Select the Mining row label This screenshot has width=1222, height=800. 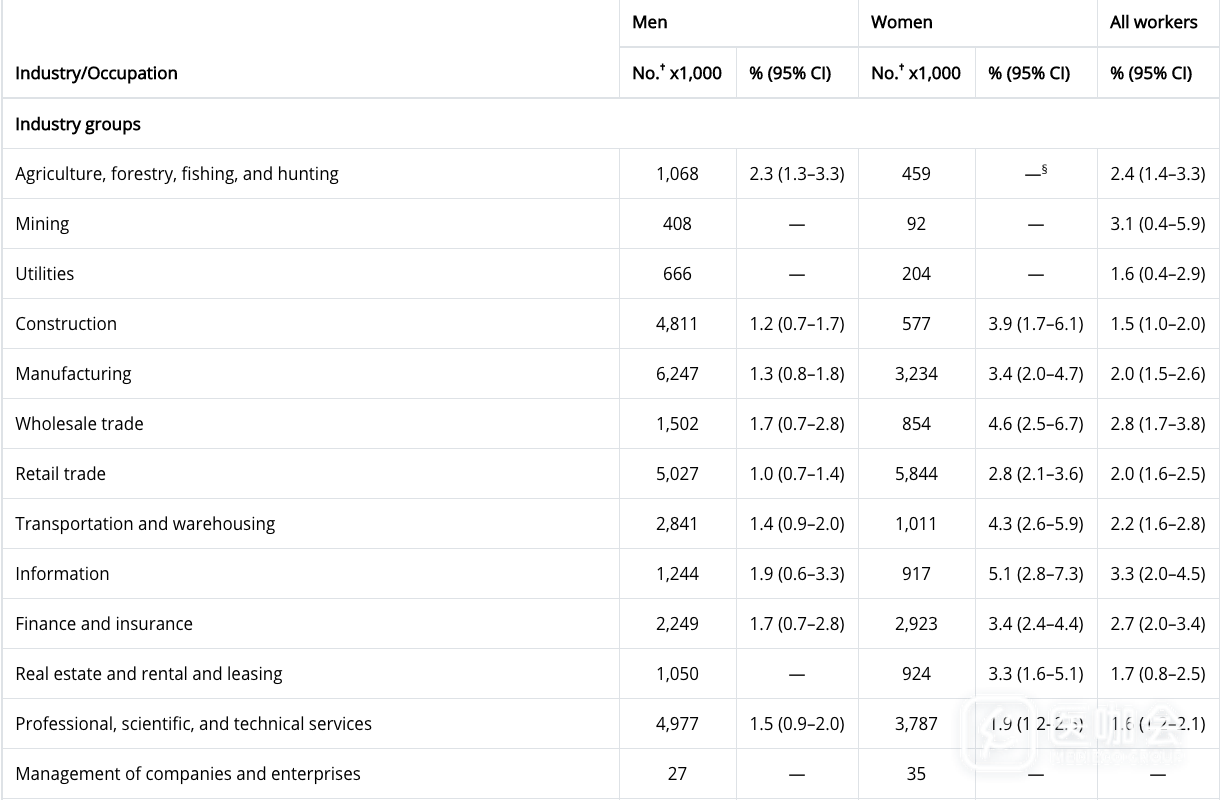(42, 224)
